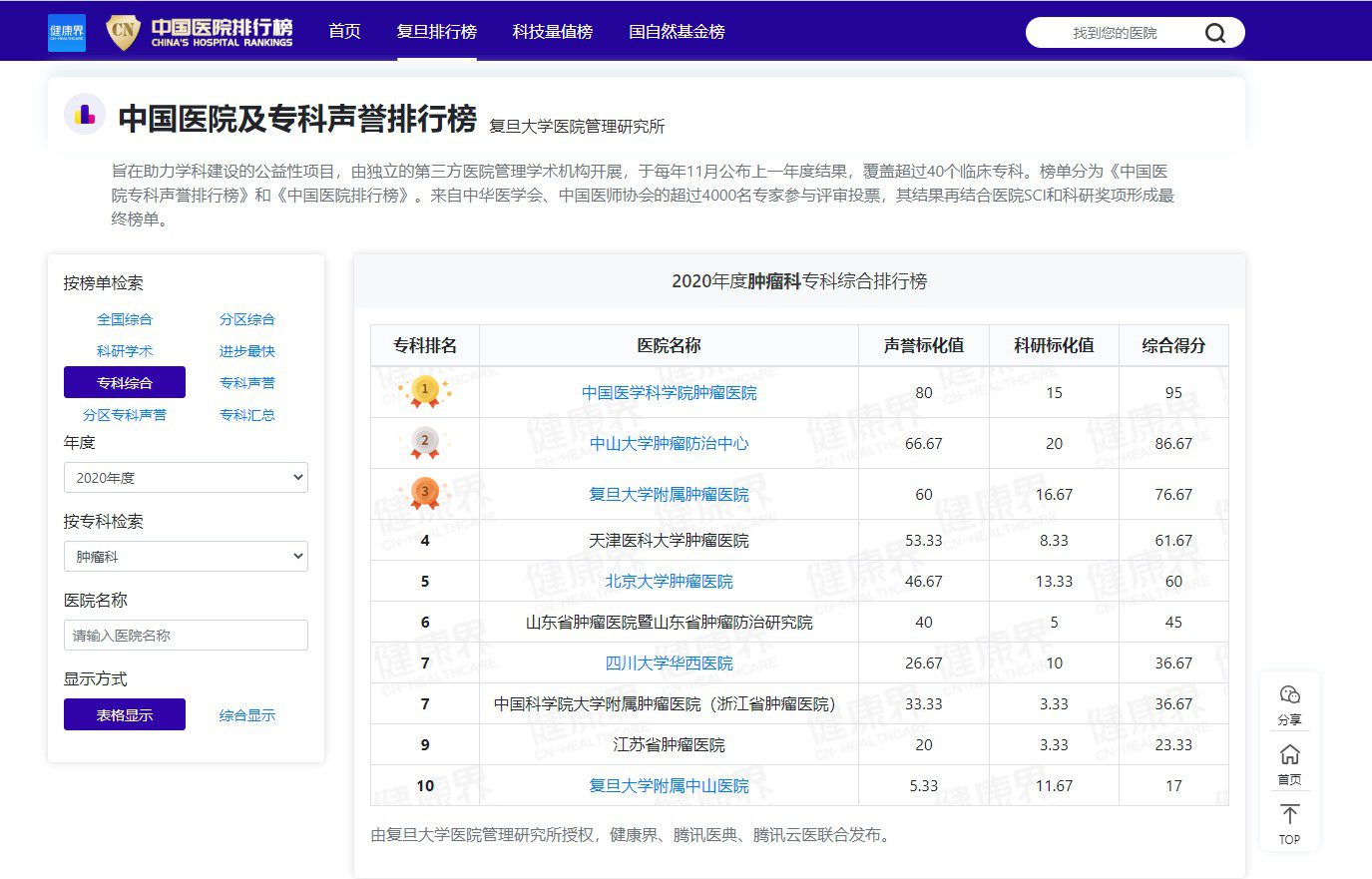
Task: Open the 年度 2020年度 dropdown
Action: [x=186, y=478]
